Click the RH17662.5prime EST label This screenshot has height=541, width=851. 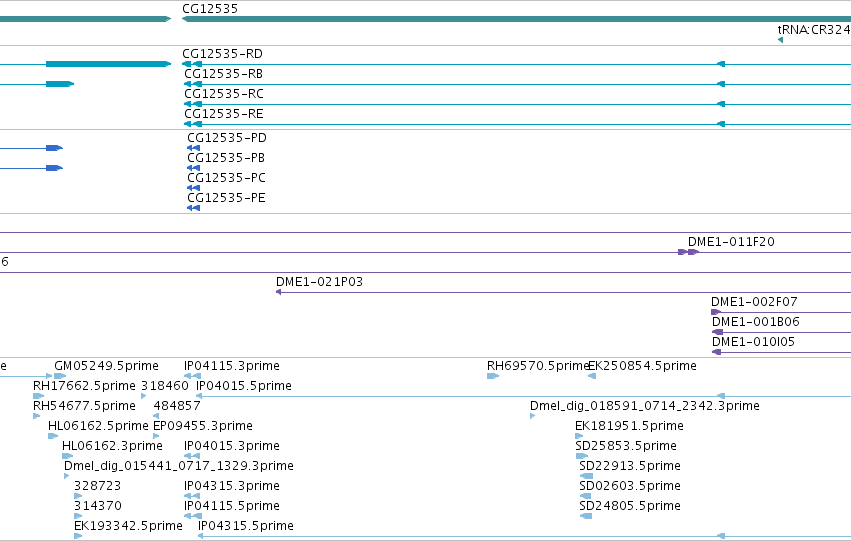coord(84,386)
